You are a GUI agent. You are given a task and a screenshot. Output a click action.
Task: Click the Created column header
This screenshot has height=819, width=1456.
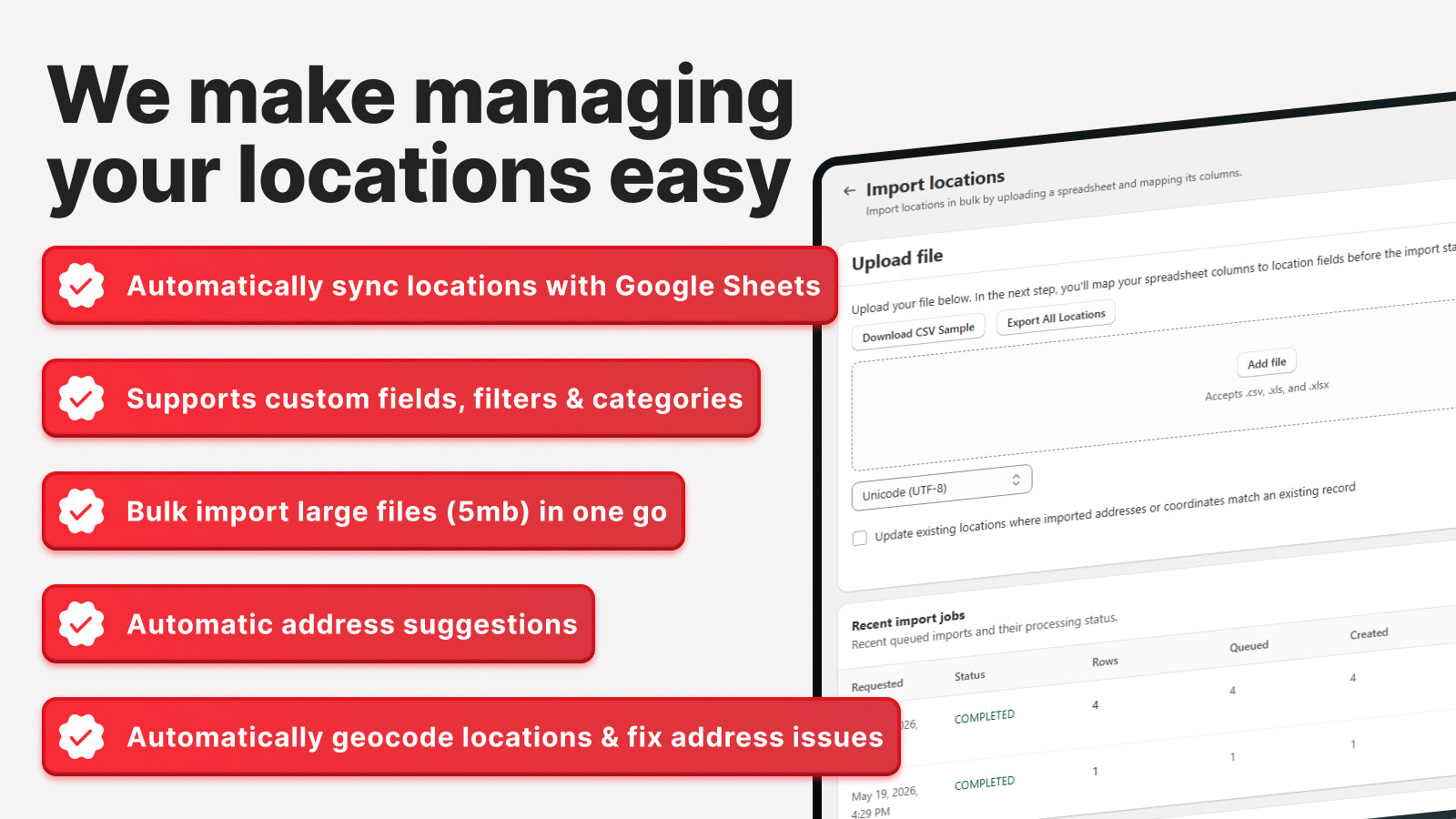(1369, 633)
